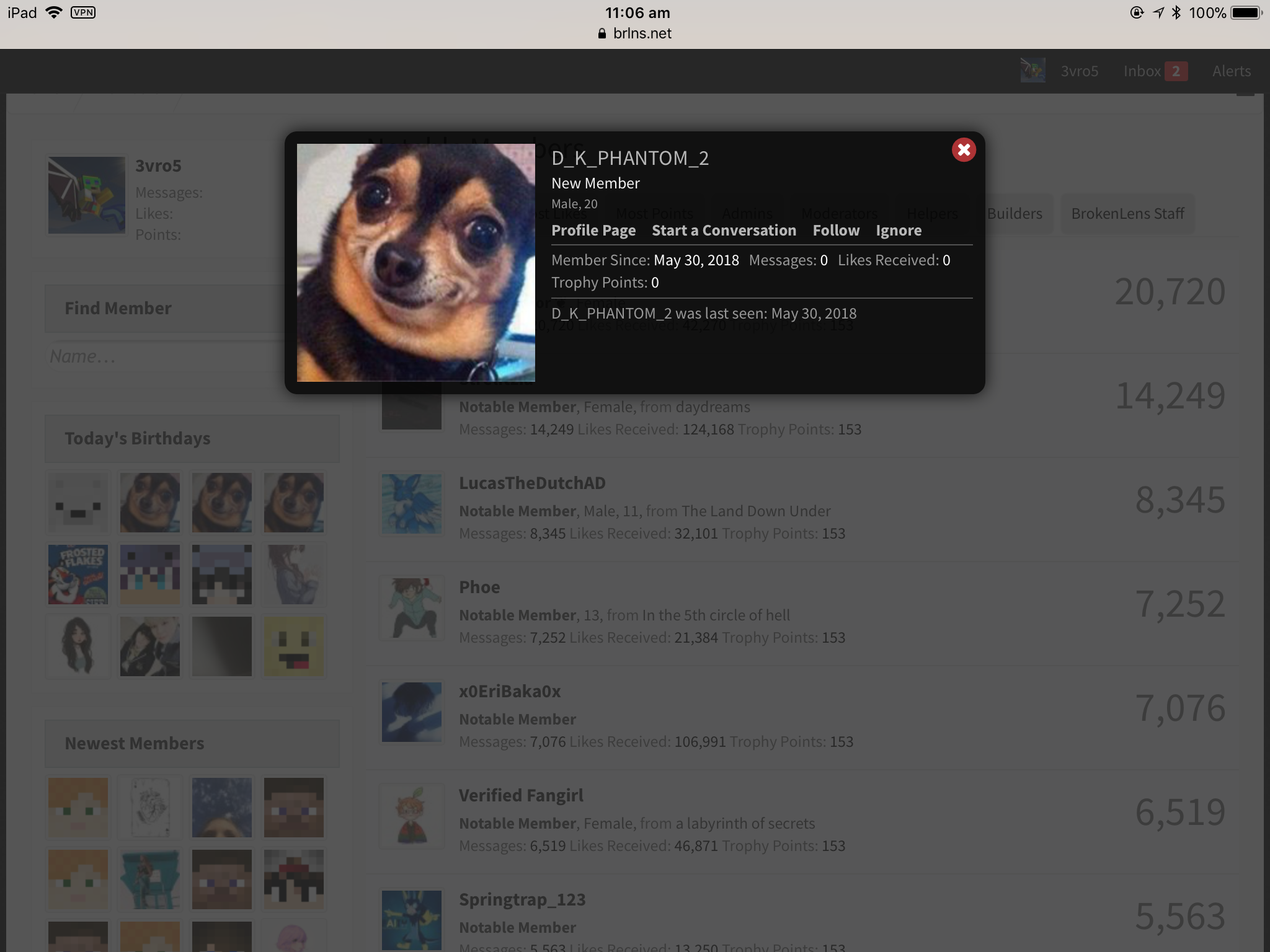Select the BrokenLens Staff tab
Image resolution: width=1270 pixels, height=952 pixels.
coord(1127,214)
